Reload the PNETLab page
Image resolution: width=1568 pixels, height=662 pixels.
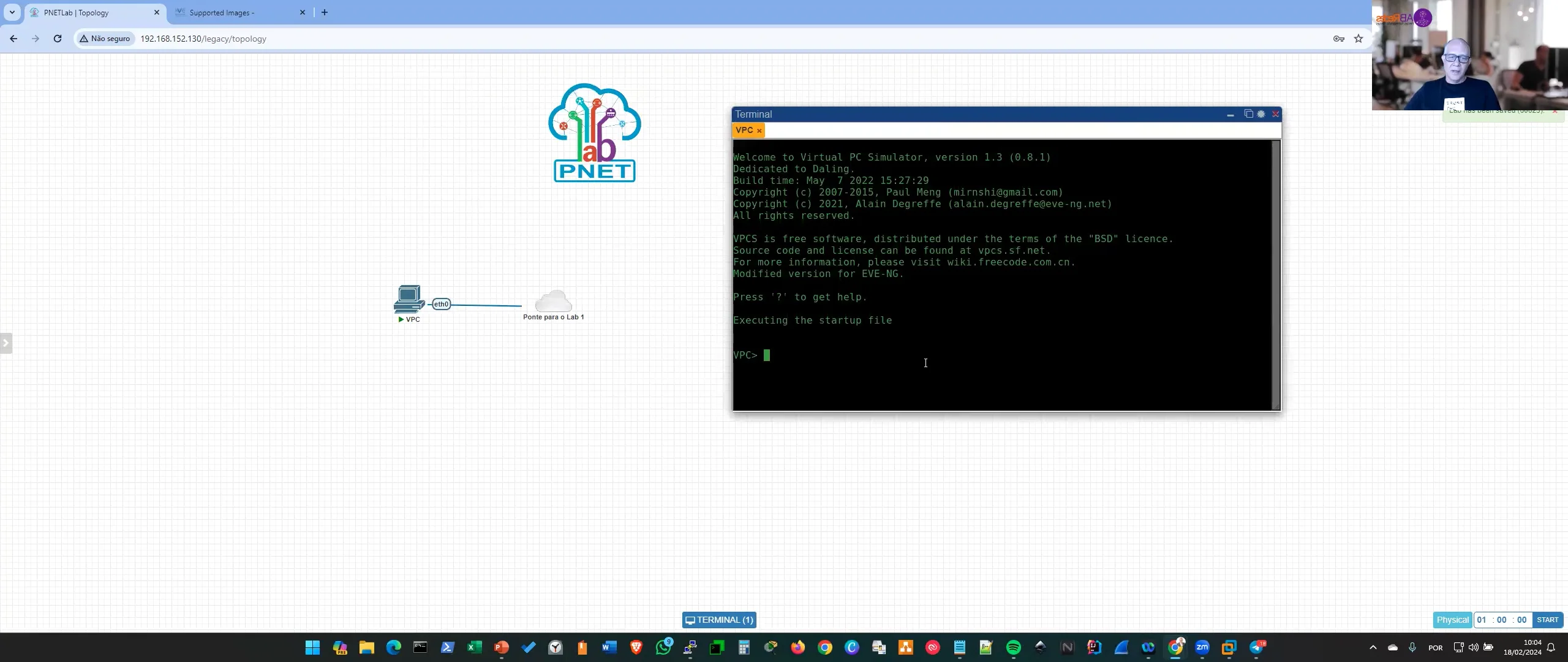click(58, 39)
